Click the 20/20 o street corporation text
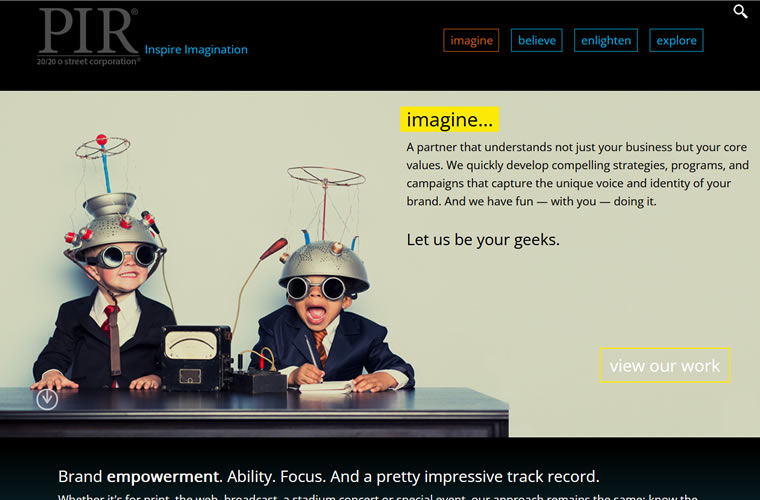760x500 pixels. [x=88, y=61]
